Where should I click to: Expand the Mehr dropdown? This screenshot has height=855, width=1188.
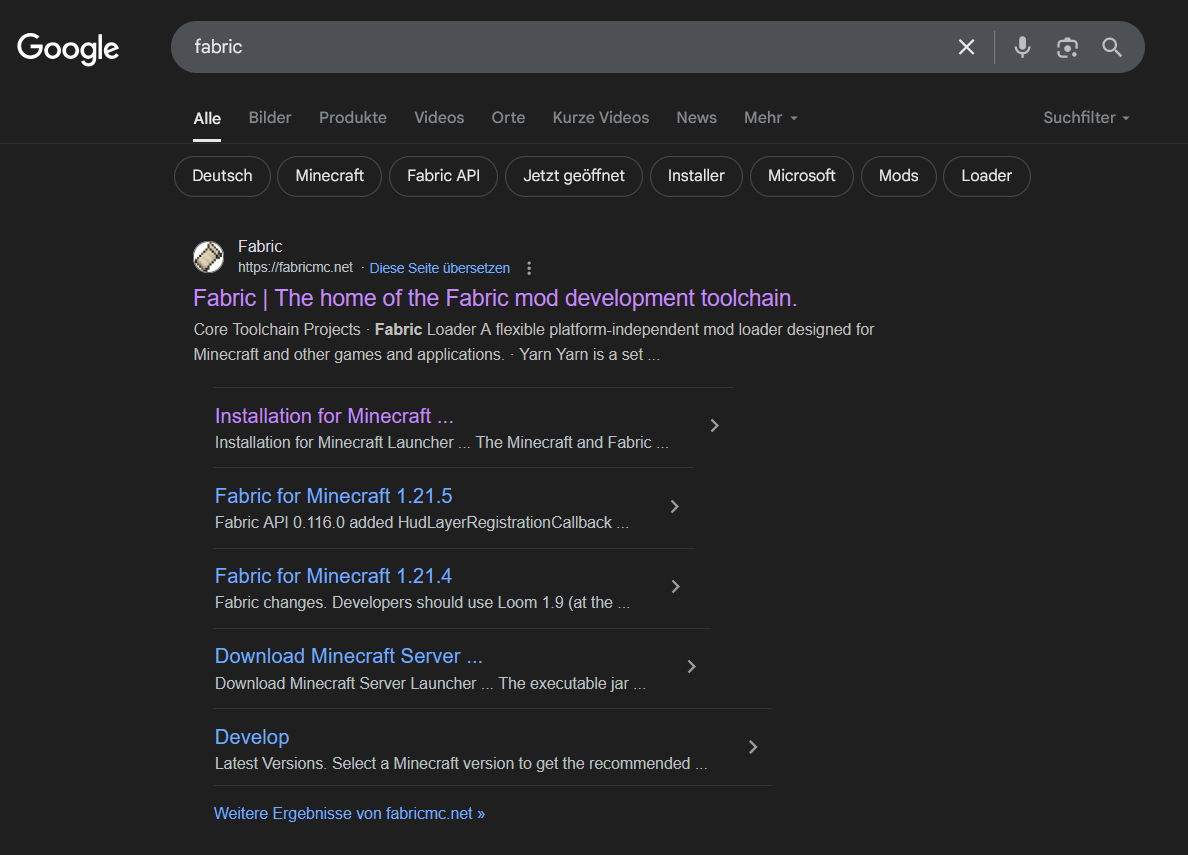pyautogui.click(x=771, y=117)
